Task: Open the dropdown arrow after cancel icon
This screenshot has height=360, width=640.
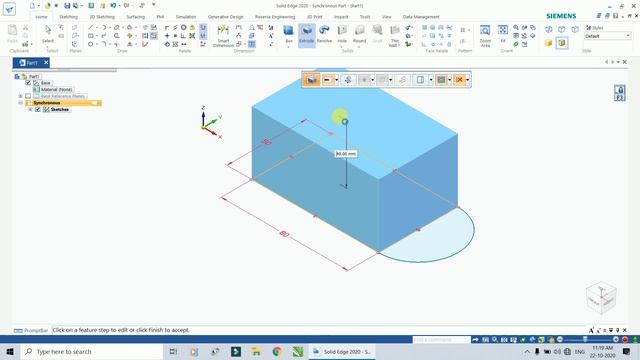Action: (x=467, y=80)
